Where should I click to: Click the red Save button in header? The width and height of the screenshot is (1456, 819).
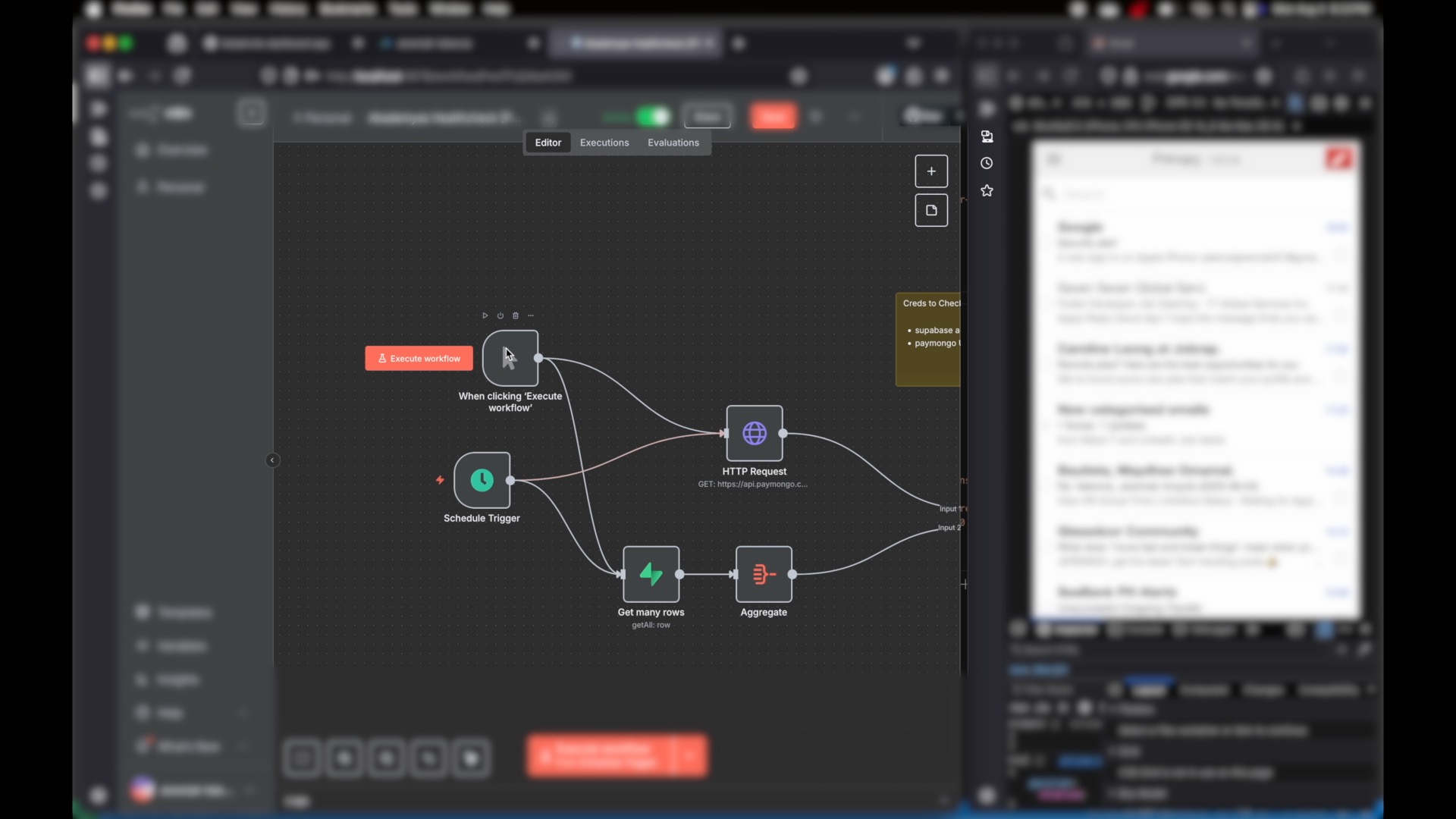coord(773,117)
